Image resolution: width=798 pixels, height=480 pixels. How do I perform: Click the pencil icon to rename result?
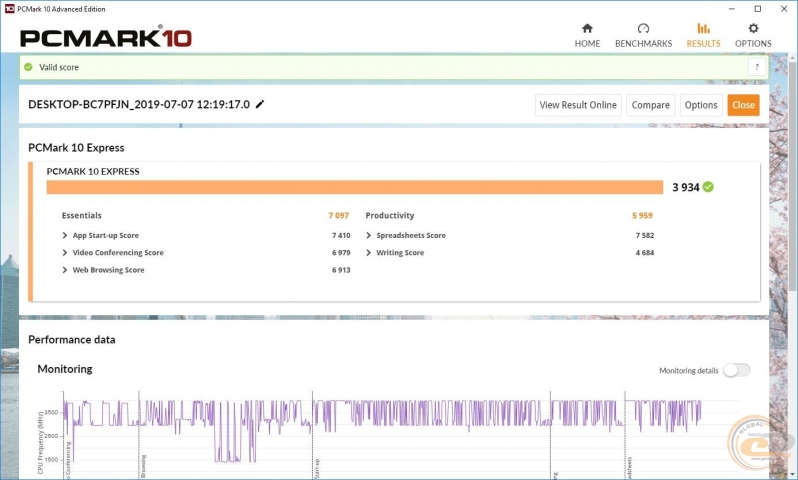(x=260, y=104)
